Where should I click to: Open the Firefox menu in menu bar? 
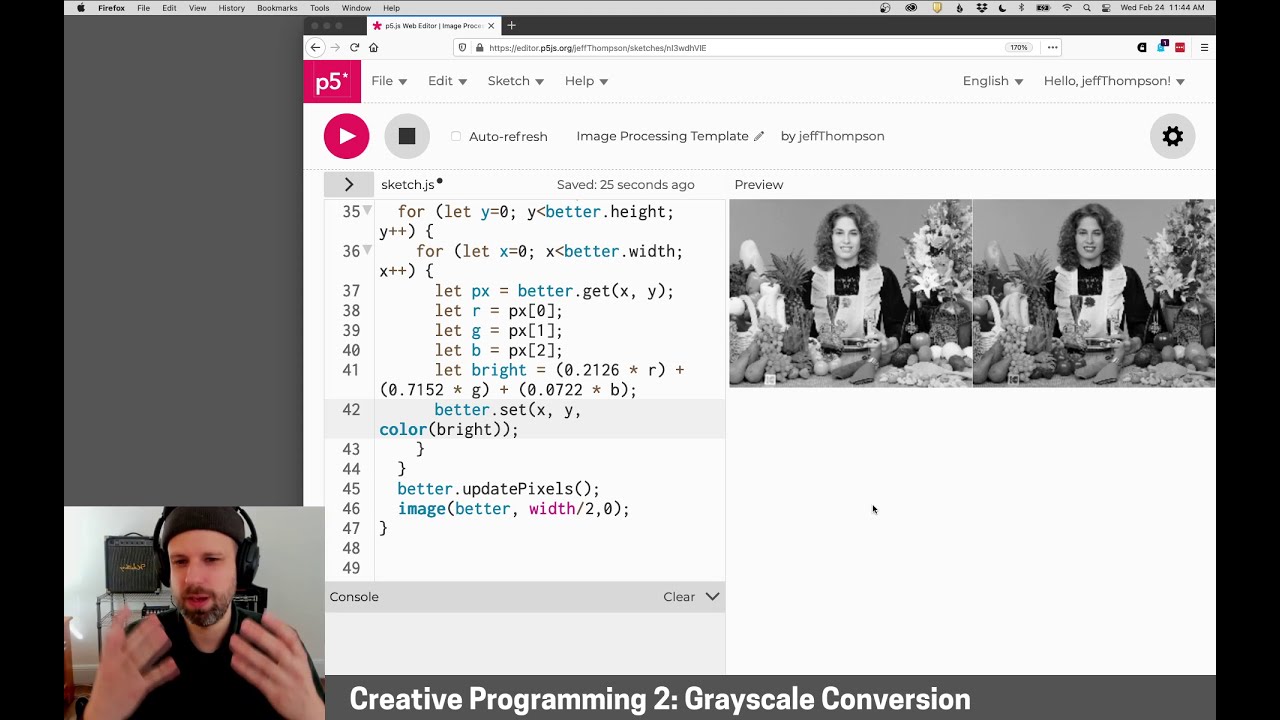click(111, 7)
